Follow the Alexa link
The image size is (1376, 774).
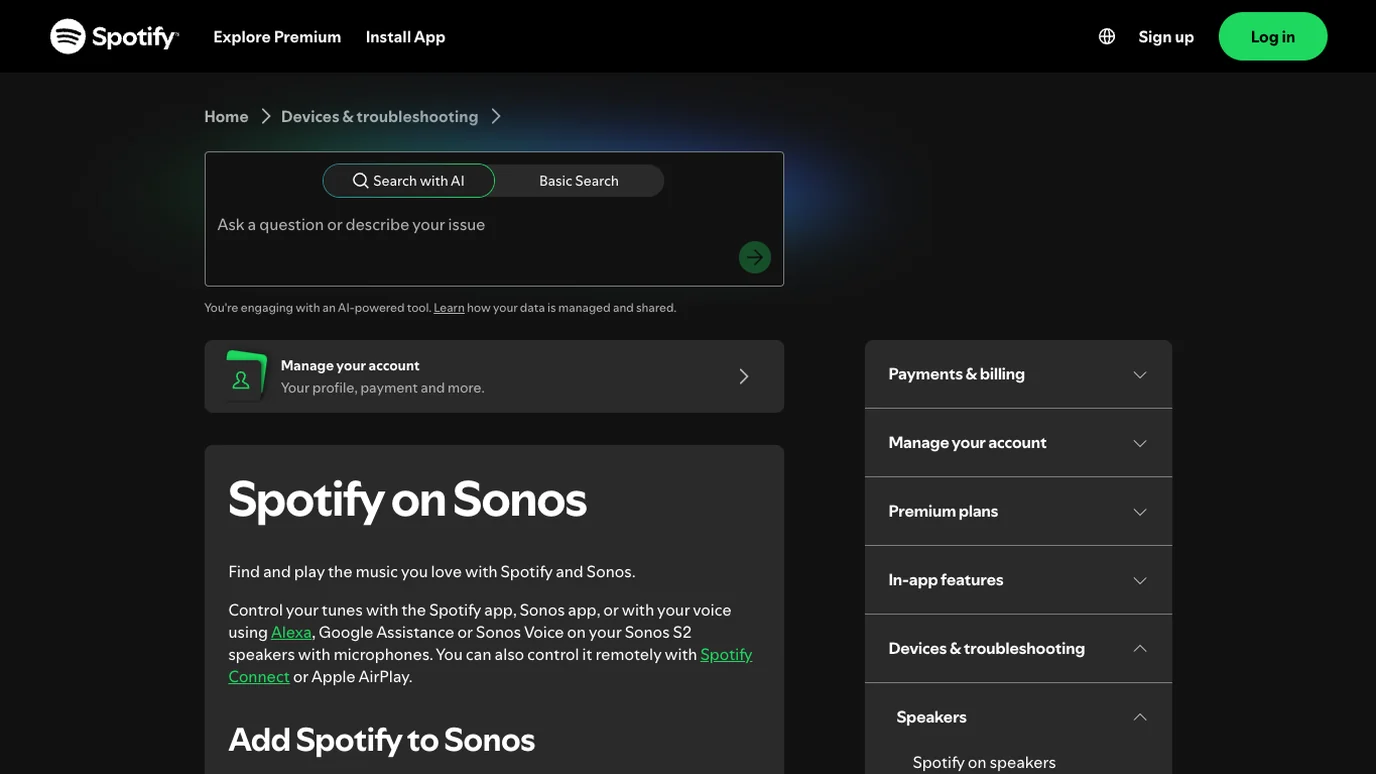(291, 632)
